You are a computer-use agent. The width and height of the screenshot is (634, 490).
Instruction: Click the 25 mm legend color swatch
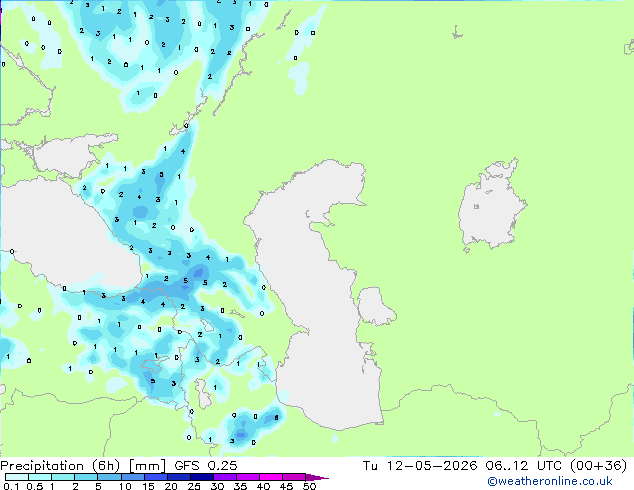tap(202, 477)
